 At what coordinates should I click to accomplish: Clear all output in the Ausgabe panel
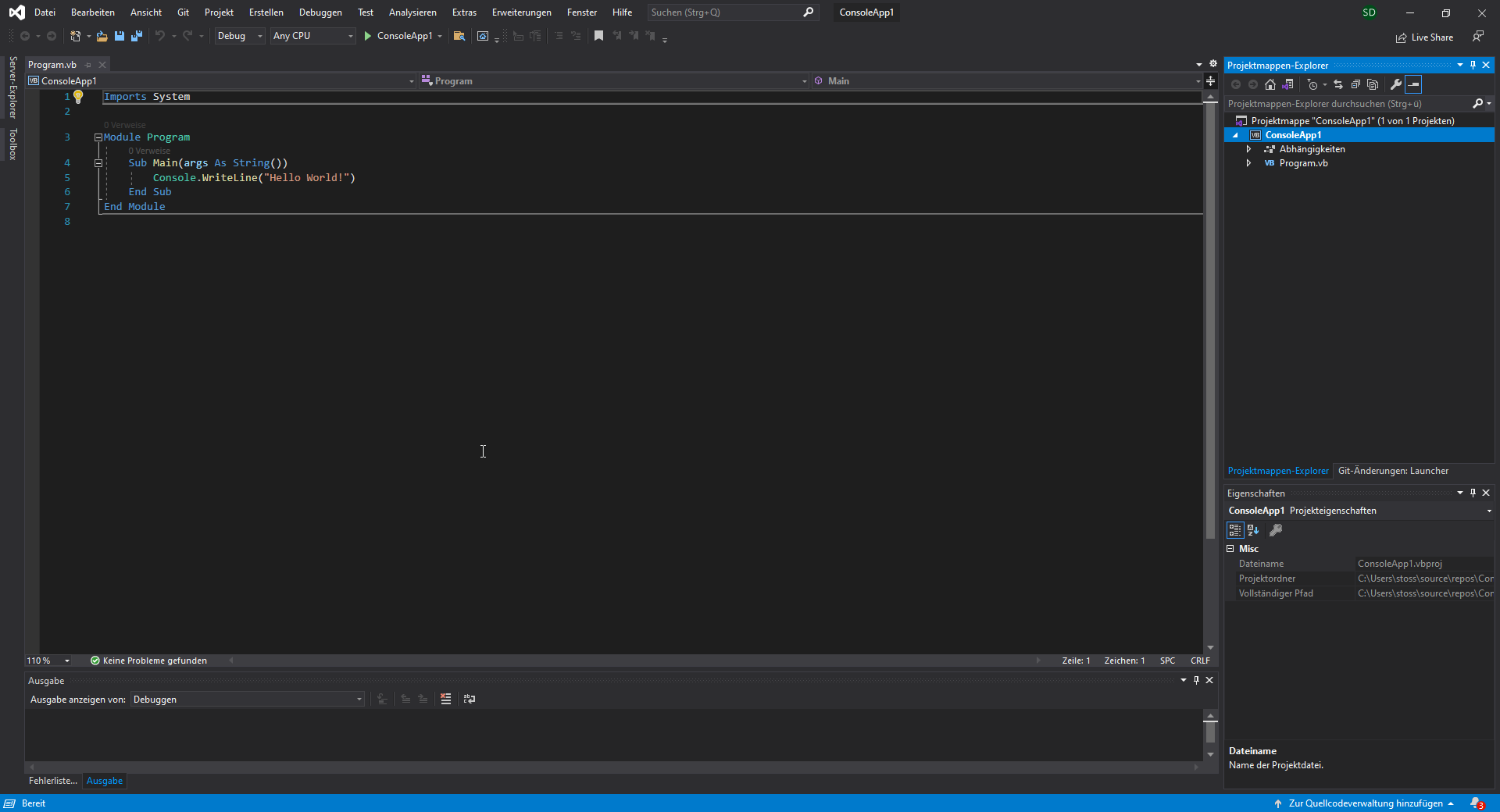pos(445,699)
